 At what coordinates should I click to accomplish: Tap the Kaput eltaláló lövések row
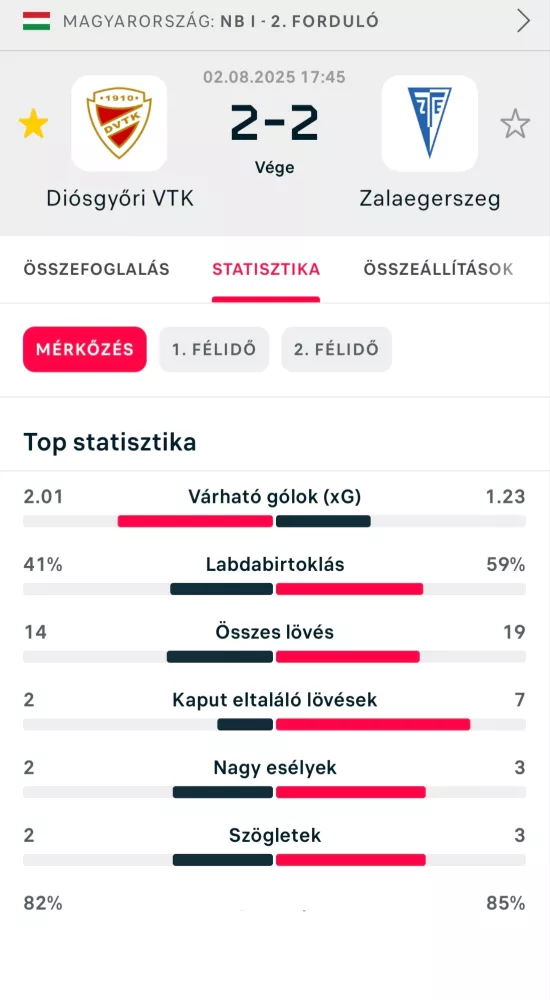(x=274, y=712)
